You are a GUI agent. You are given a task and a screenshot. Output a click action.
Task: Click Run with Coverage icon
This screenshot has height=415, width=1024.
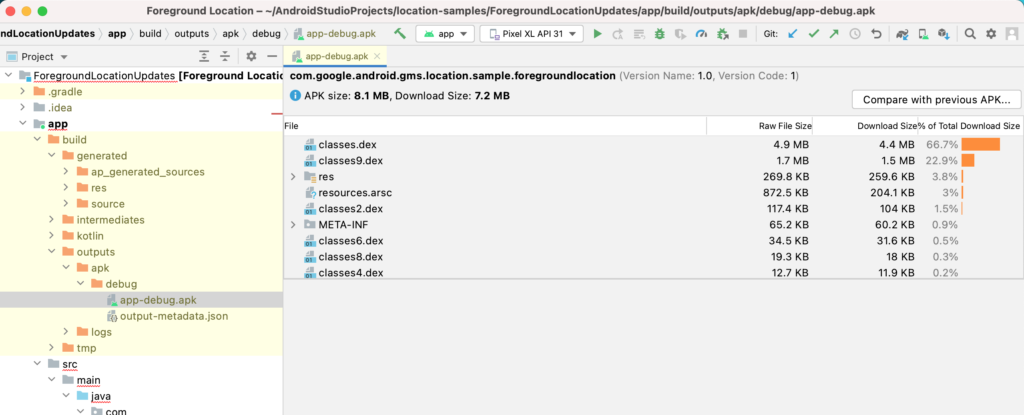click(680, 34)
